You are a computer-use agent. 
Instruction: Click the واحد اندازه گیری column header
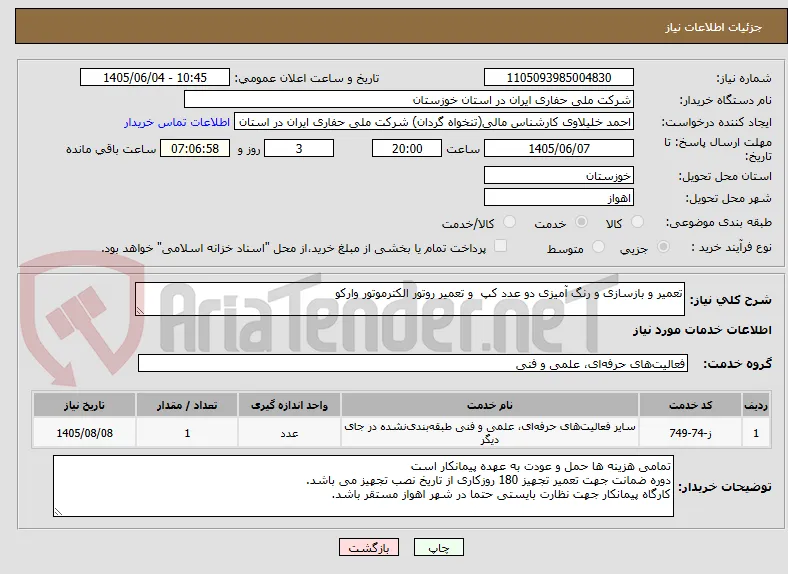(x=289, y=405)
